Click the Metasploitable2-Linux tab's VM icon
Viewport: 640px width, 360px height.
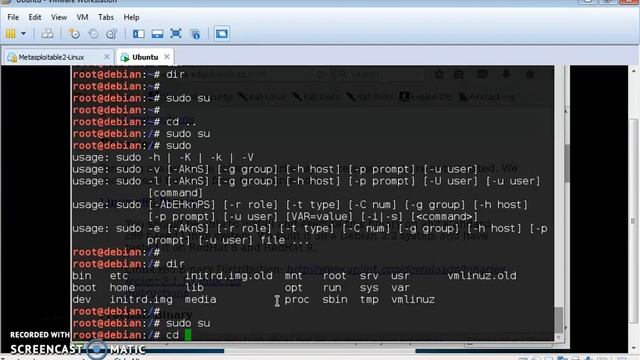coord(12,57)
